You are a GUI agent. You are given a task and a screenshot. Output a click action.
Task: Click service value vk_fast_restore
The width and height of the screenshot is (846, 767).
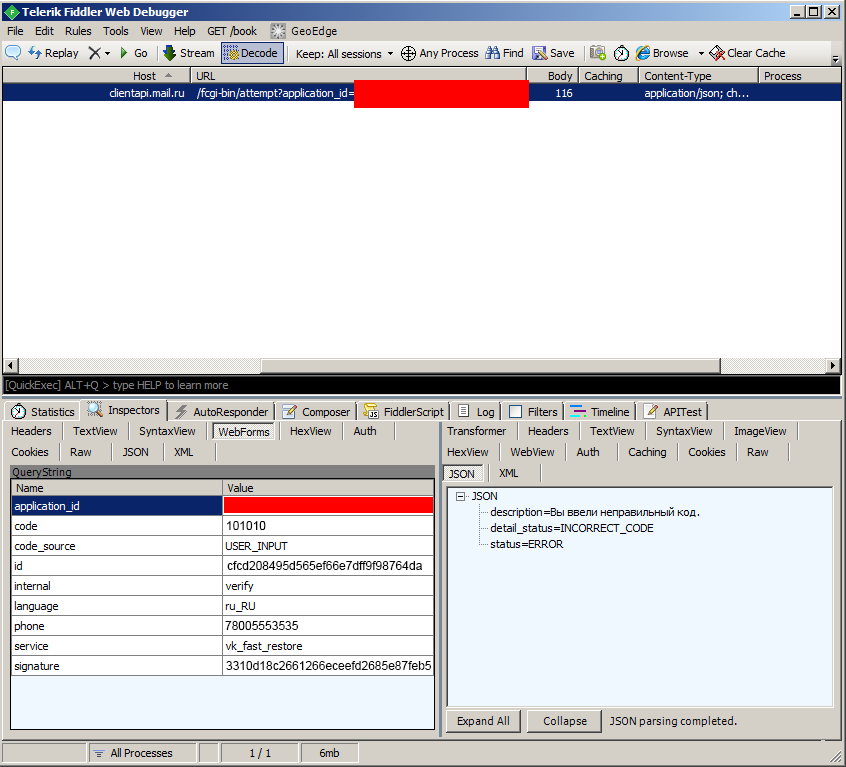click(x=264, y=646)
